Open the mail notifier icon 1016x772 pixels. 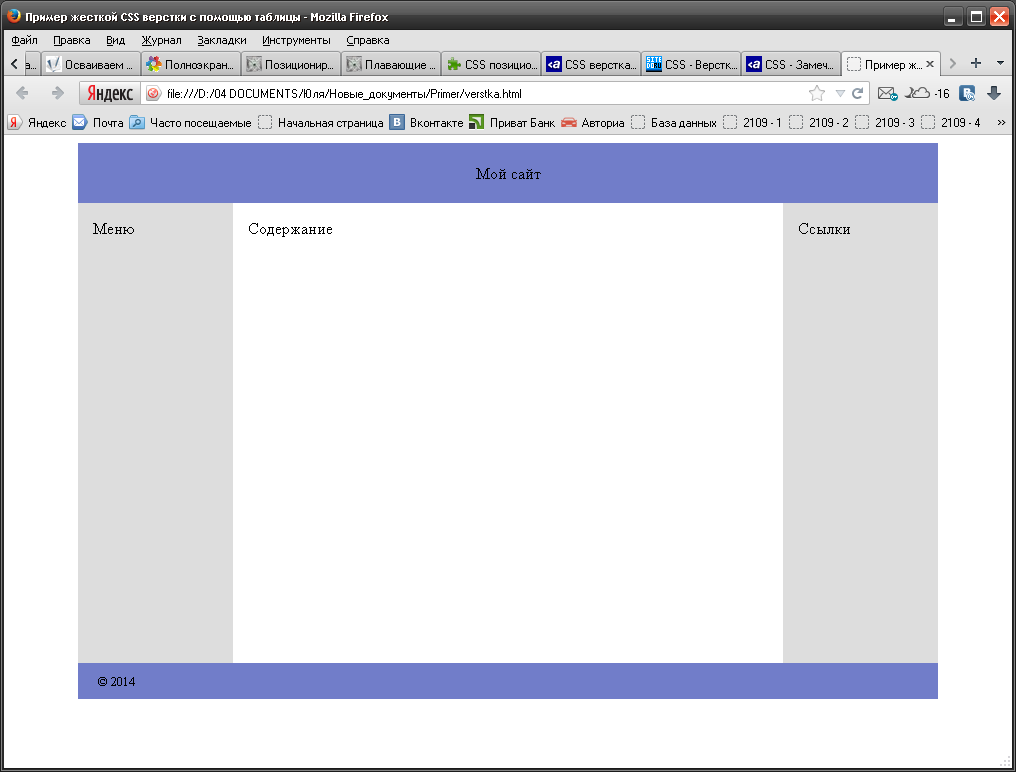point(887,93)
